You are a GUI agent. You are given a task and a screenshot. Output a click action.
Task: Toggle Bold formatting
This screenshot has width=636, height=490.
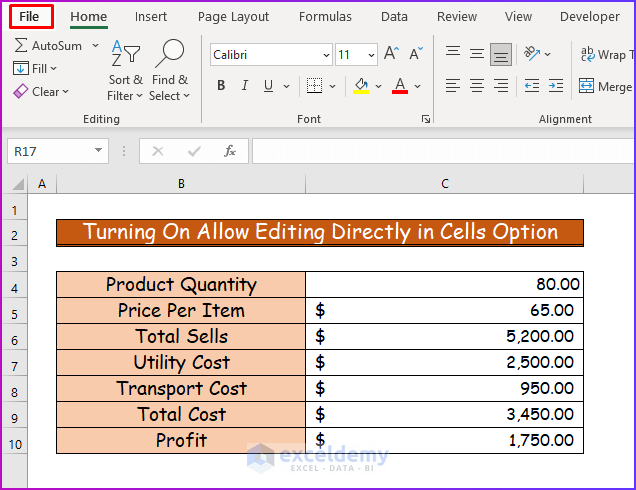click(x=221, y=86)
